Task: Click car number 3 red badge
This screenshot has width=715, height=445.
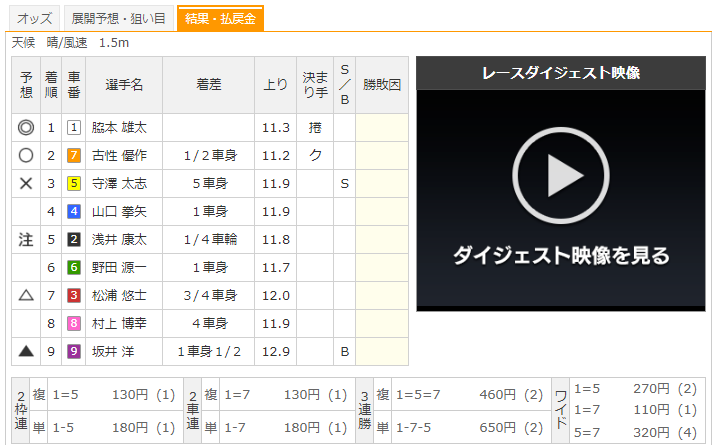Action: click(74, 295)
